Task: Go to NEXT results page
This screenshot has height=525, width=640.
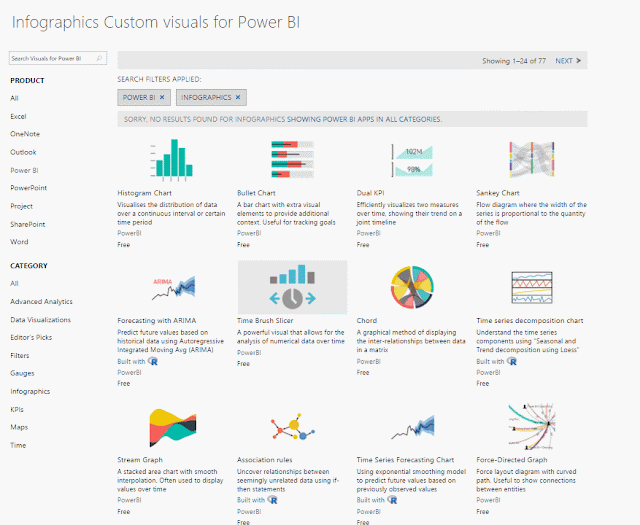Action: [568, 61]
